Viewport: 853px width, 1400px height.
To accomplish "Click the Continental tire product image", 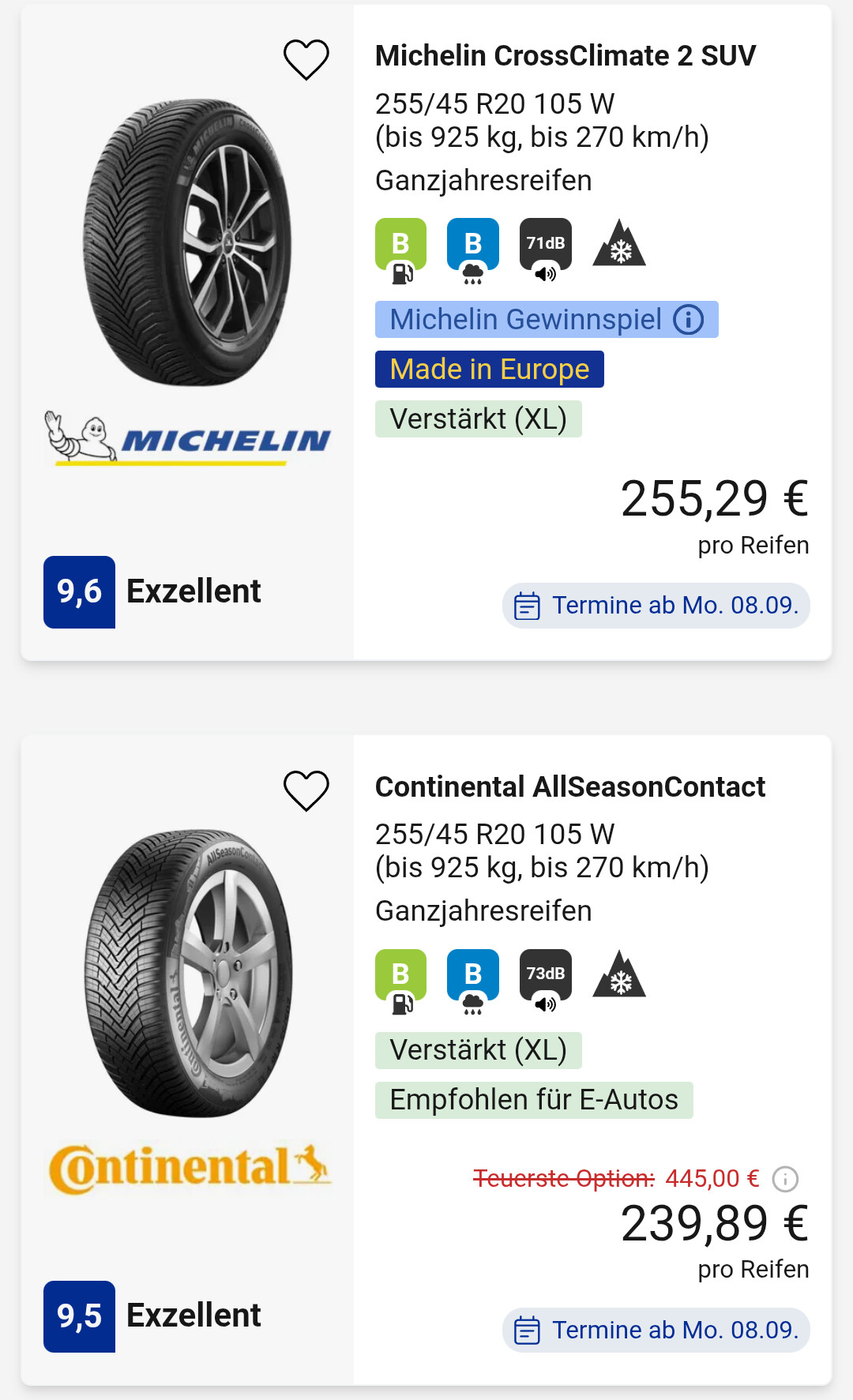I will [188, 973].
